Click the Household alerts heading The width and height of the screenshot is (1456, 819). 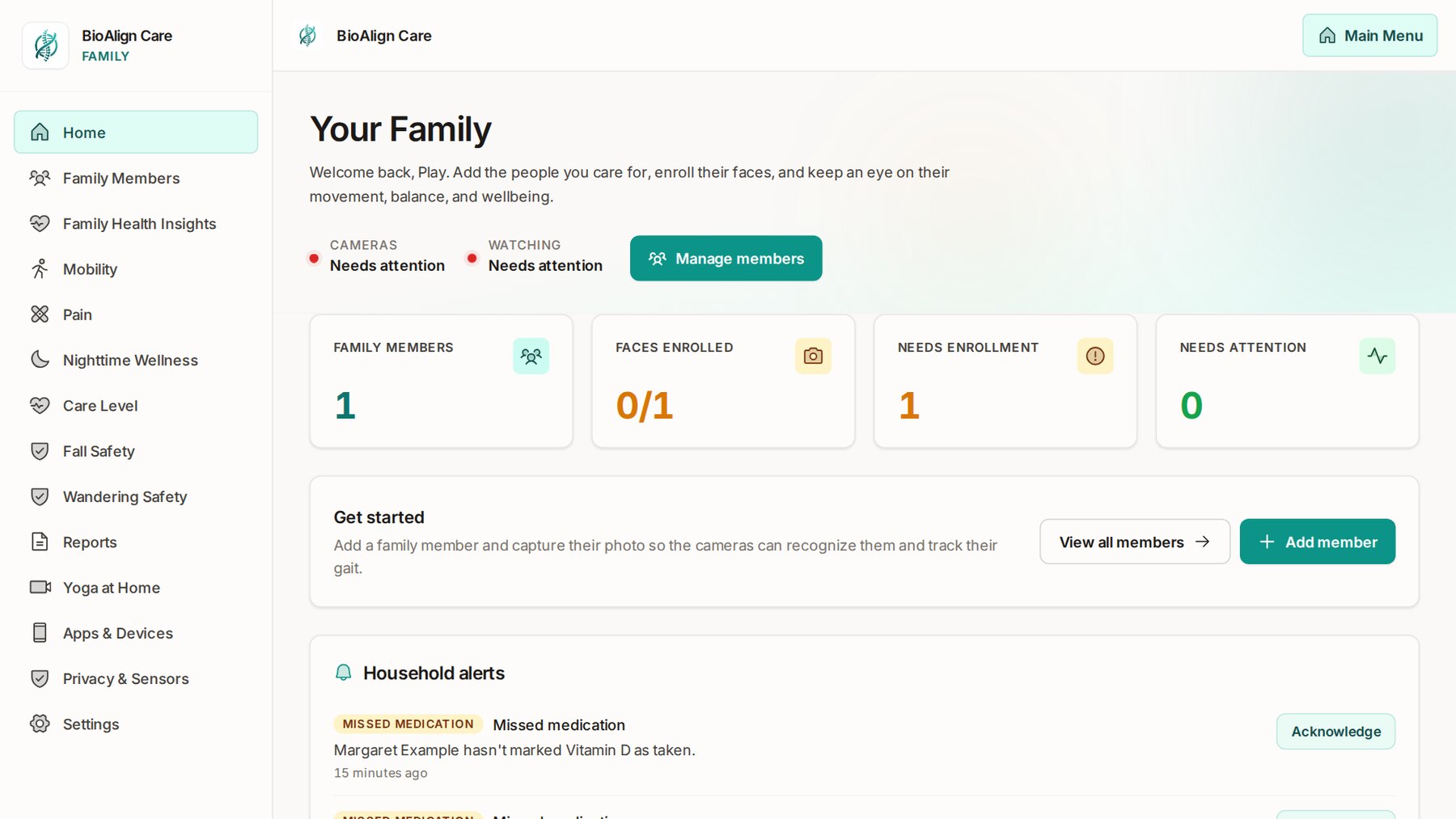coord(434,673)
